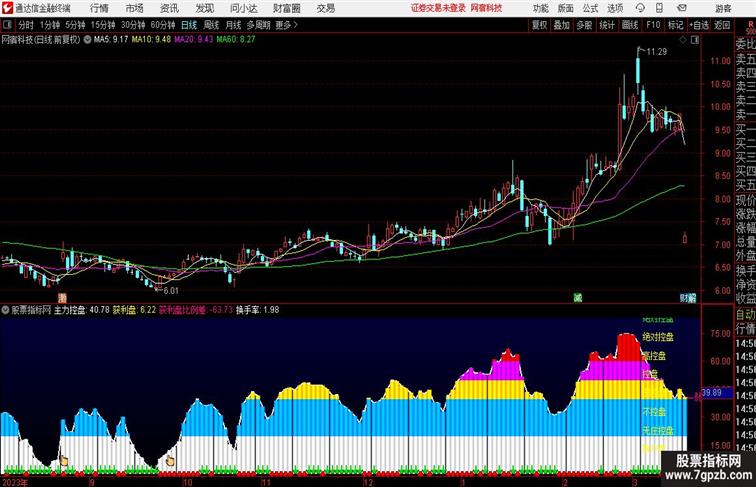756x487 pixels.
Task: Click the 11.29 high price marker
Action: pyautogui.click(x=656, y=52)
